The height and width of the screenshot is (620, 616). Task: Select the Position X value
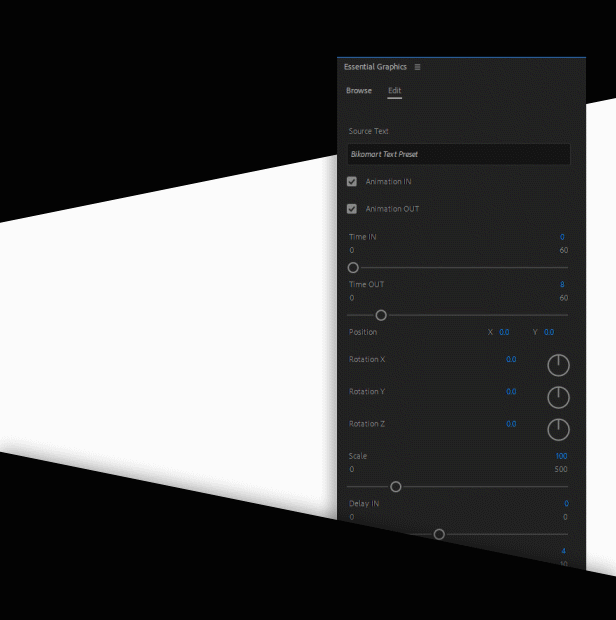pyautogui.click(x=504, y=332)
